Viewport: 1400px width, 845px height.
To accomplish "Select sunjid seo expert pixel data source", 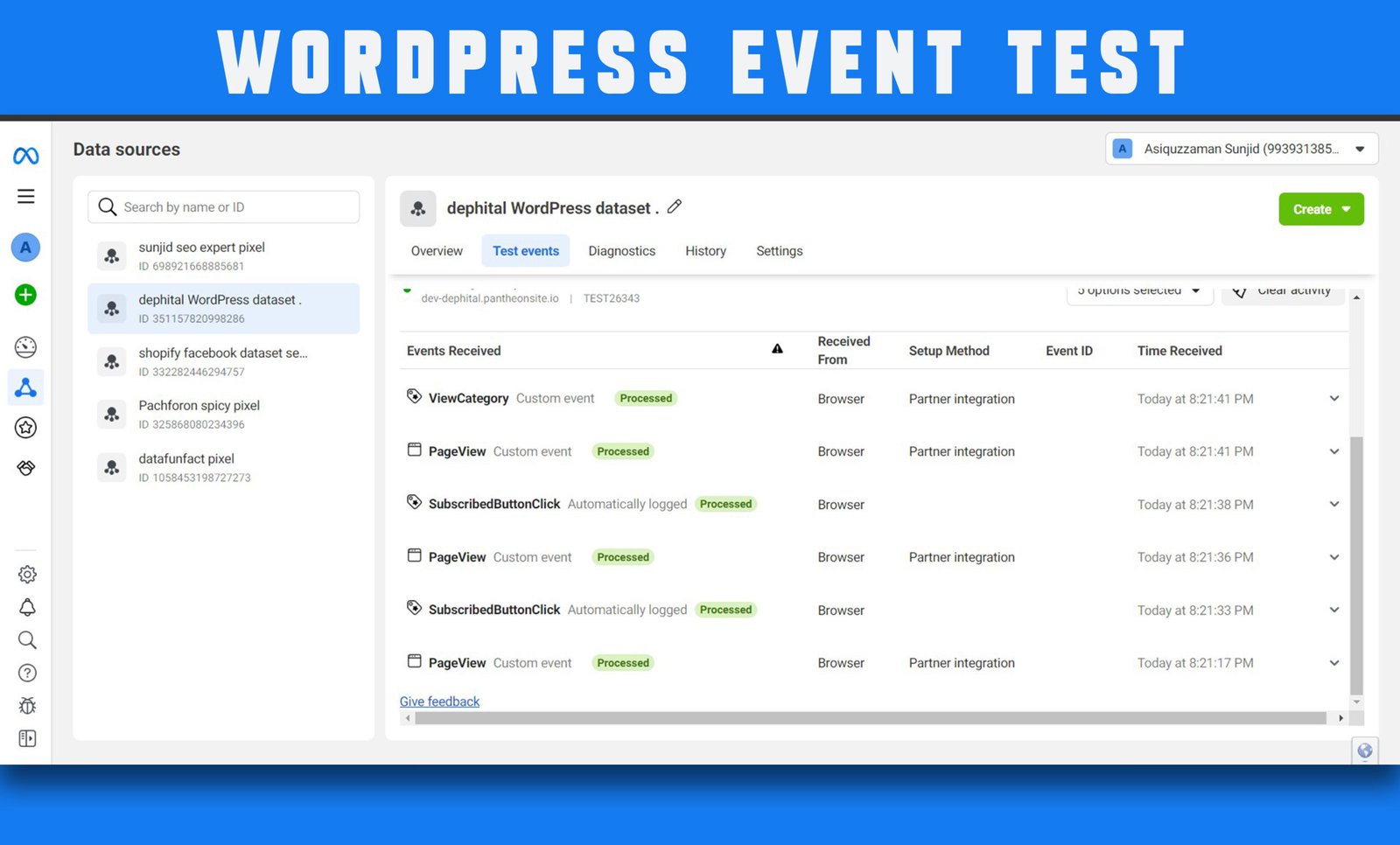I will coord(223,256).
